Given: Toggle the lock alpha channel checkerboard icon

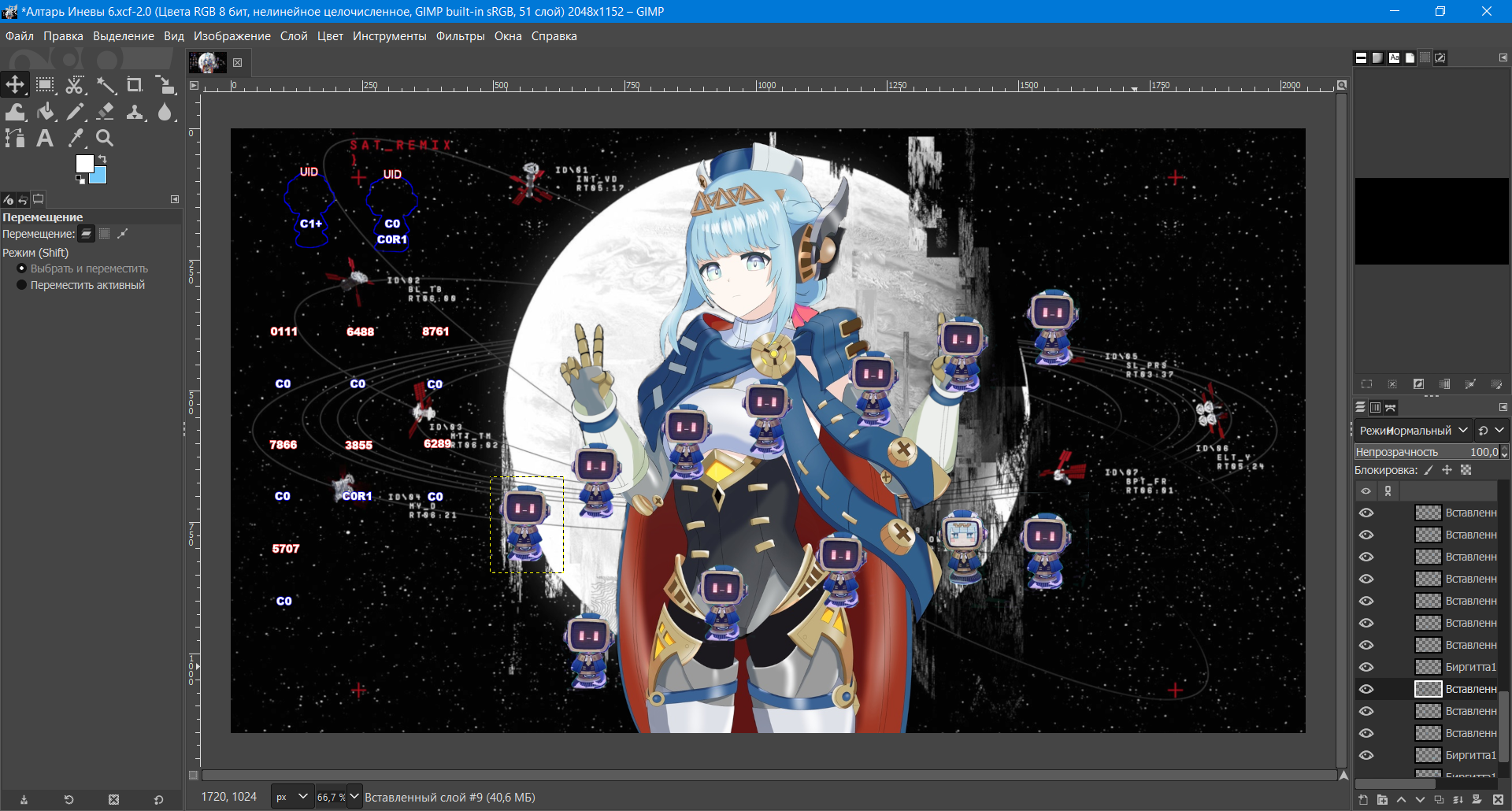Looking at the screenshot, I should (x=1466, y=470).
